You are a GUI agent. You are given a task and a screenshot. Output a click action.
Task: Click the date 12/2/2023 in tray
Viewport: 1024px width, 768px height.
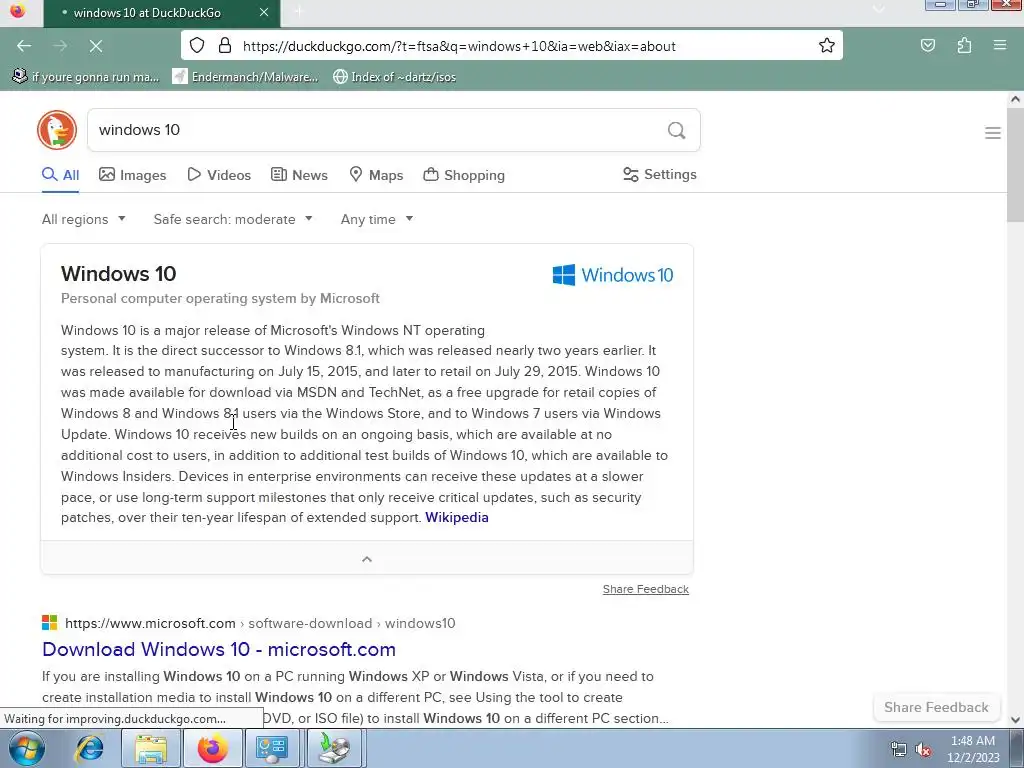[x=973, y=758]
